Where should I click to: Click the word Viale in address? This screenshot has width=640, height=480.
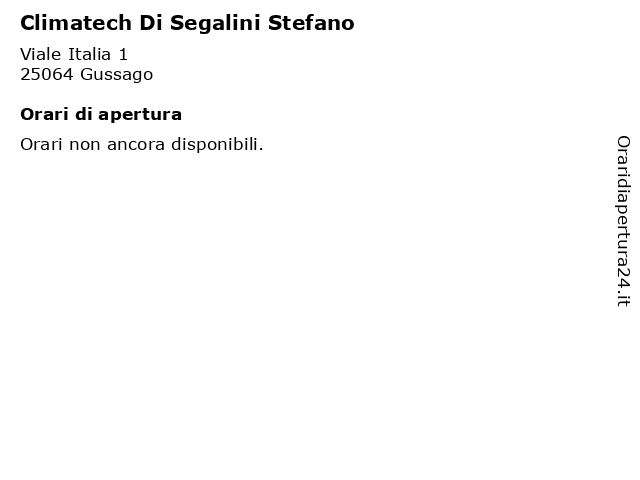click(40, 54)
